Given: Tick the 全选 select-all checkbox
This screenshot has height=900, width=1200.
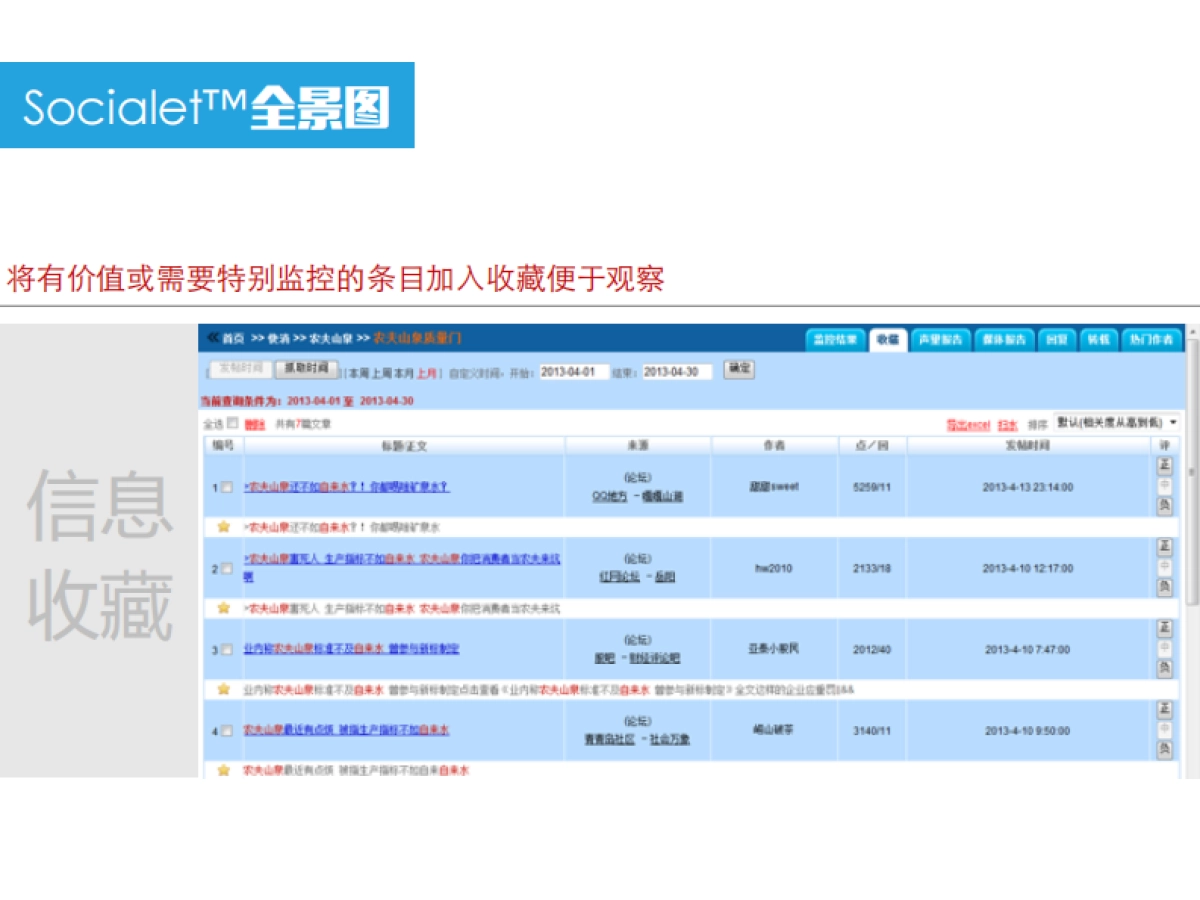Looking at the screenshot, I should (x=233, y=423).
